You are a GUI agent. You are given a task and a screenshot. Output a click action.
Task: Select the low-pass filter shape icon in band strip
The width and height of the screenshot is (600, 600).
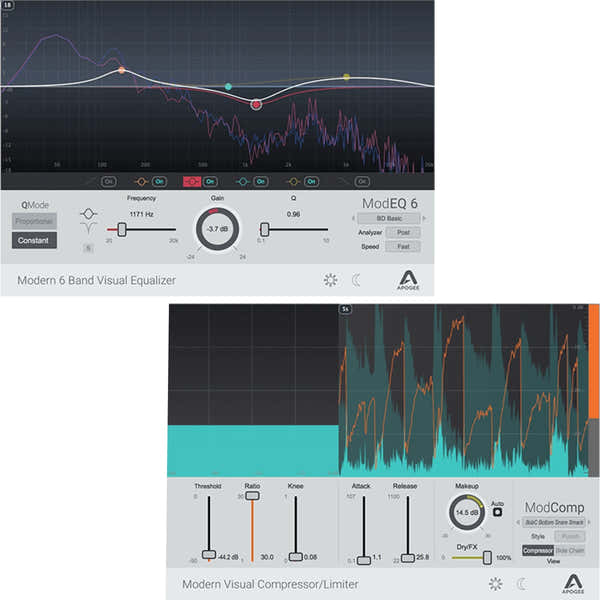[346, 181]
